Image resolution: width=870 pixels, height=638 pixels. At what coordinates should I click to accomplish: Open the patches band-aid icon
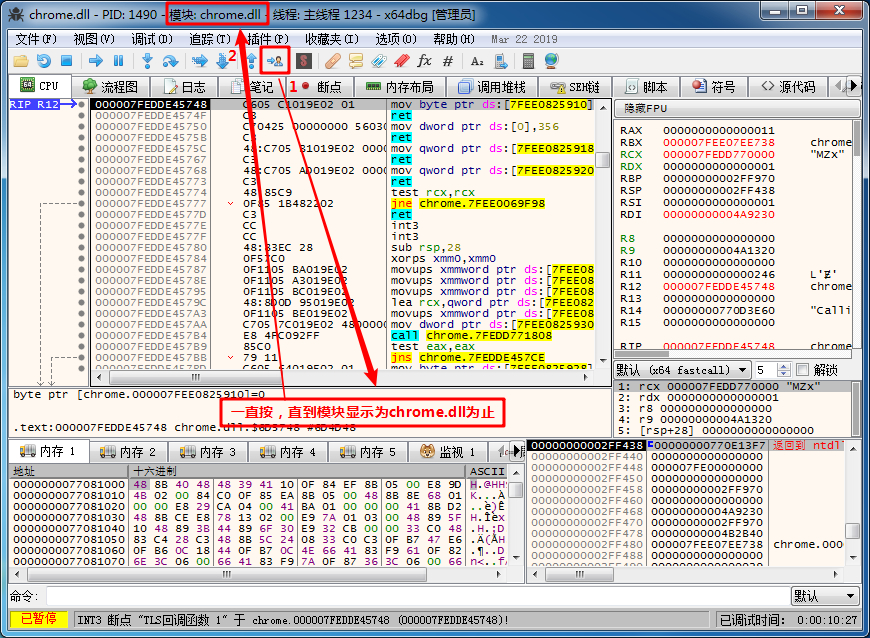(333, 61)
